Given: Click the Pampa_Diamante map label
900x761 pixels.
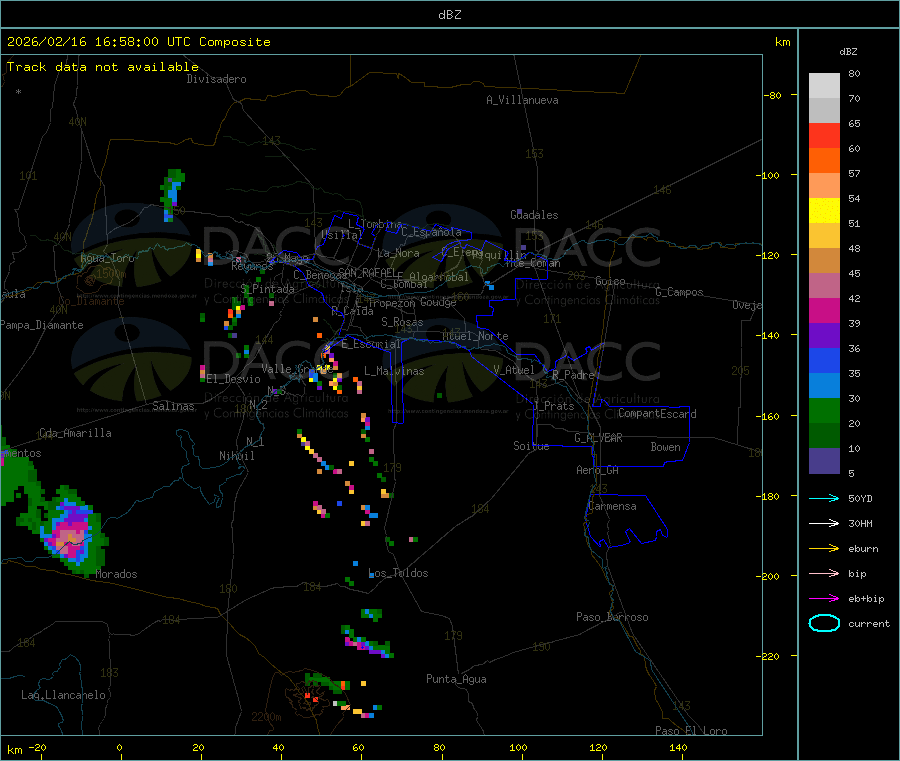Looking at the screenshot, I should click(42, 325).
